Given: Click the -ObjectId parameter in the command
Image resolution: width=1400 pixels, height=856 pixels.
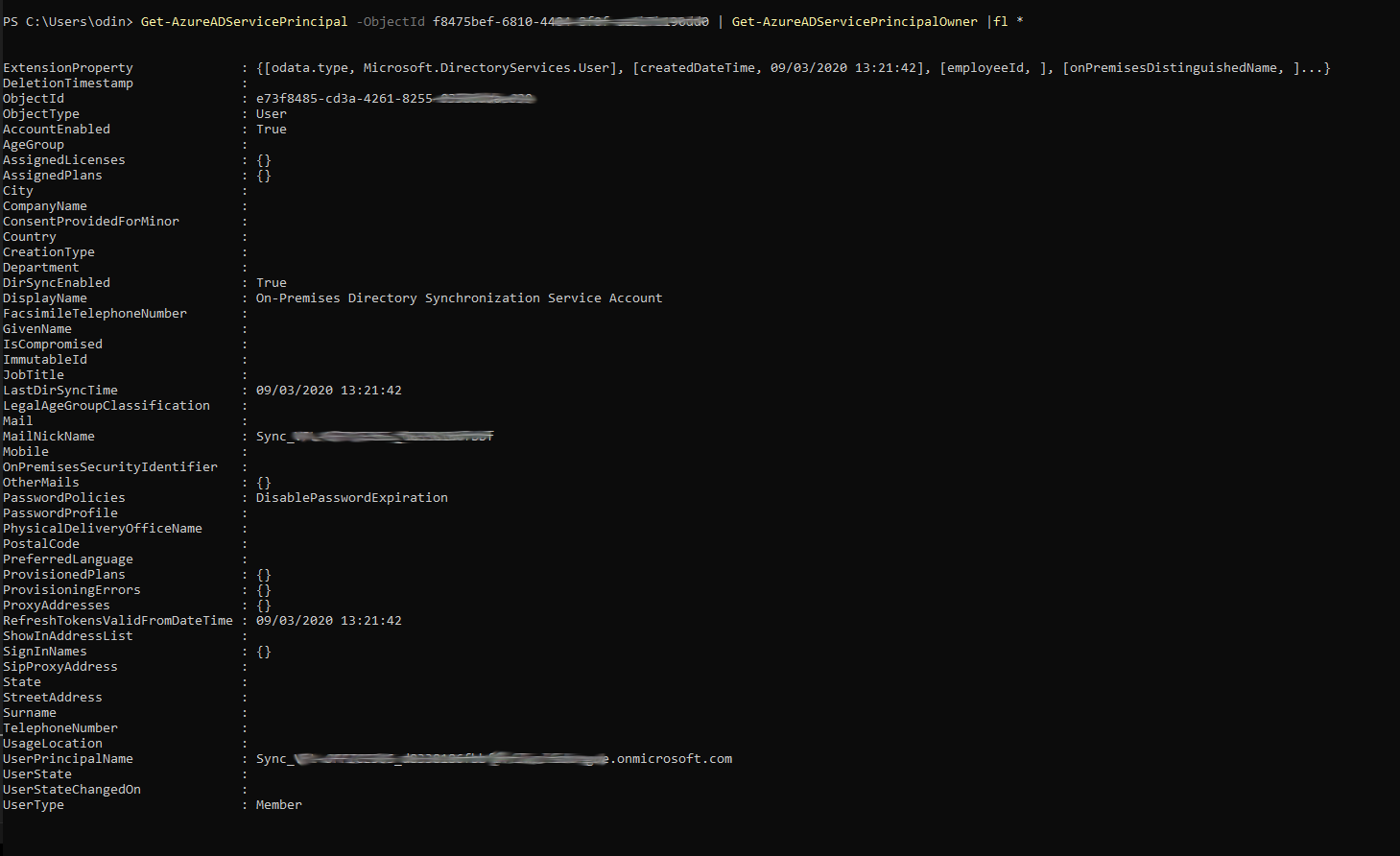Looking at the screenshot, I should pyautogui.click(x=391, y=21).
